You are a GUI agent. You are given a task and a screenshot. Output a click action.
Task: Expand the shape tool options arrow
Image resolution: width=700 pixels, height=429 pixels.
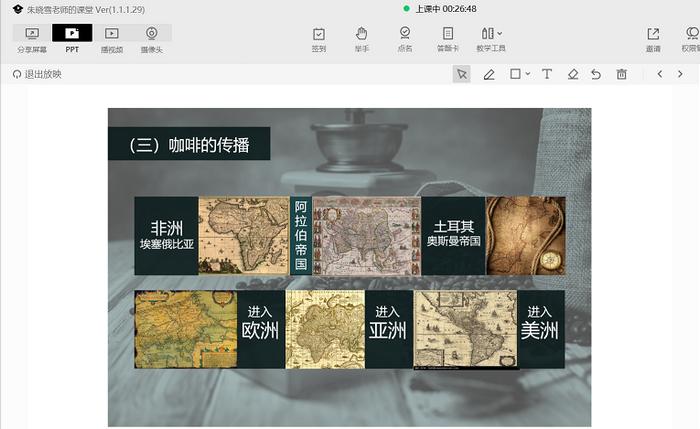528,74
